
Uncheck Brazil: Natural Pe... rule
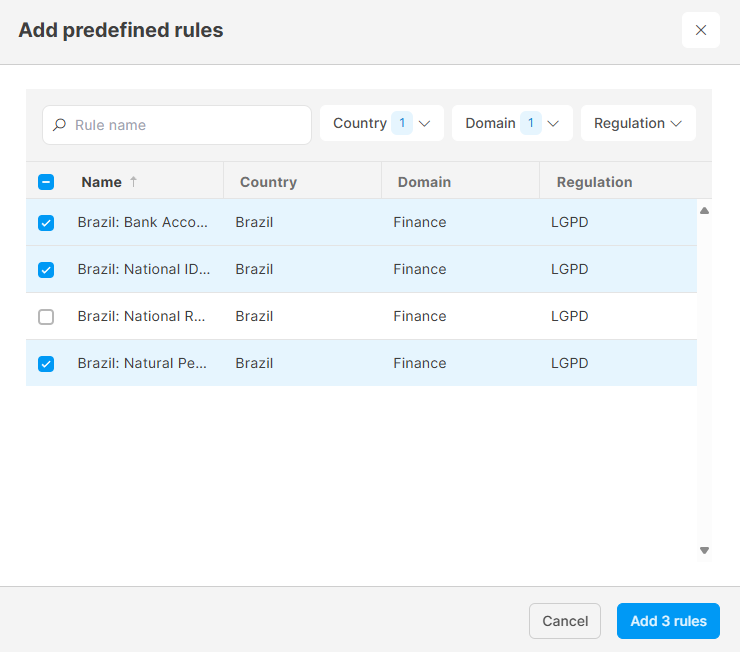(46, 364)
